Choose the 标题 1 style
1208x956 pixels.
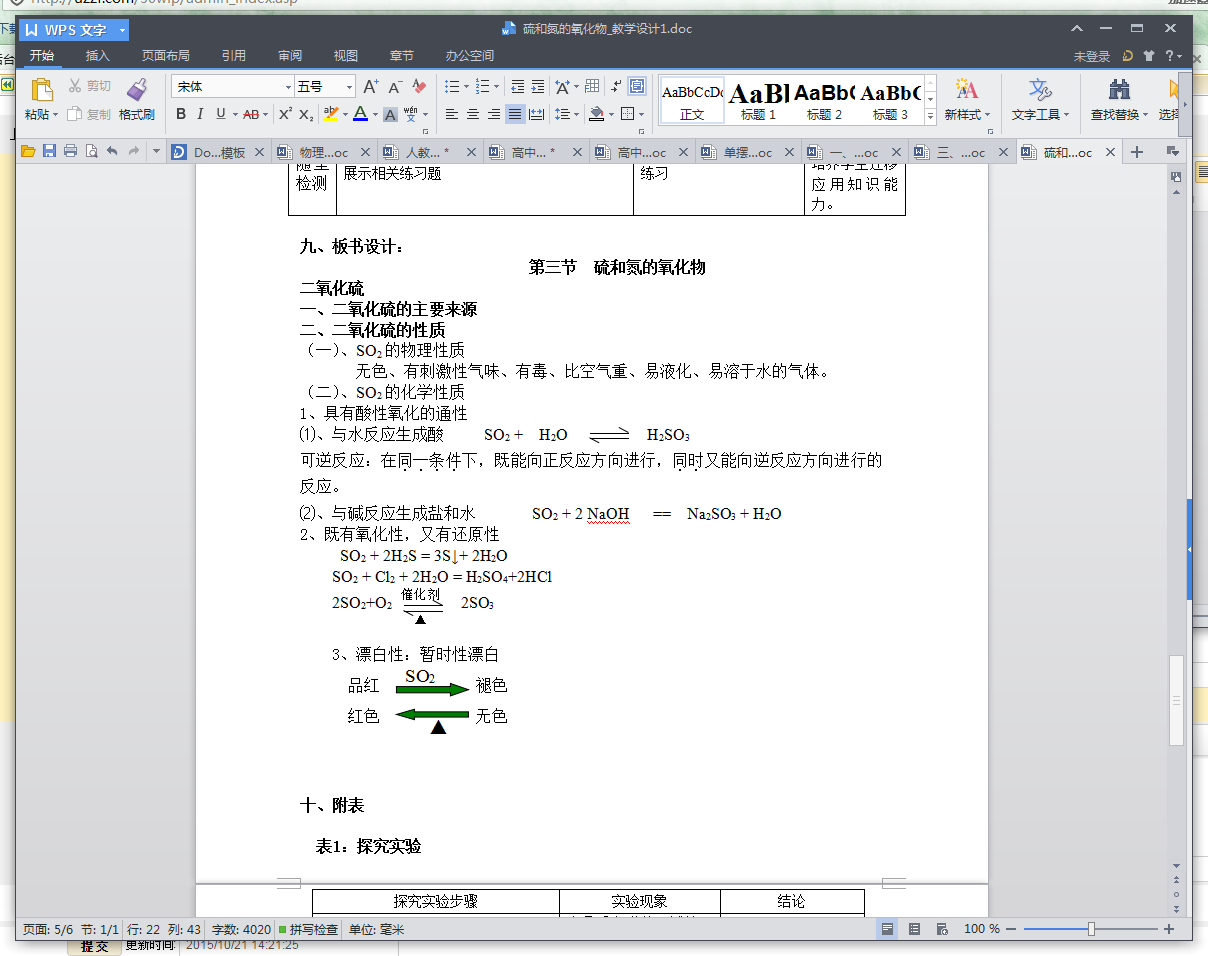coord(758,101)
